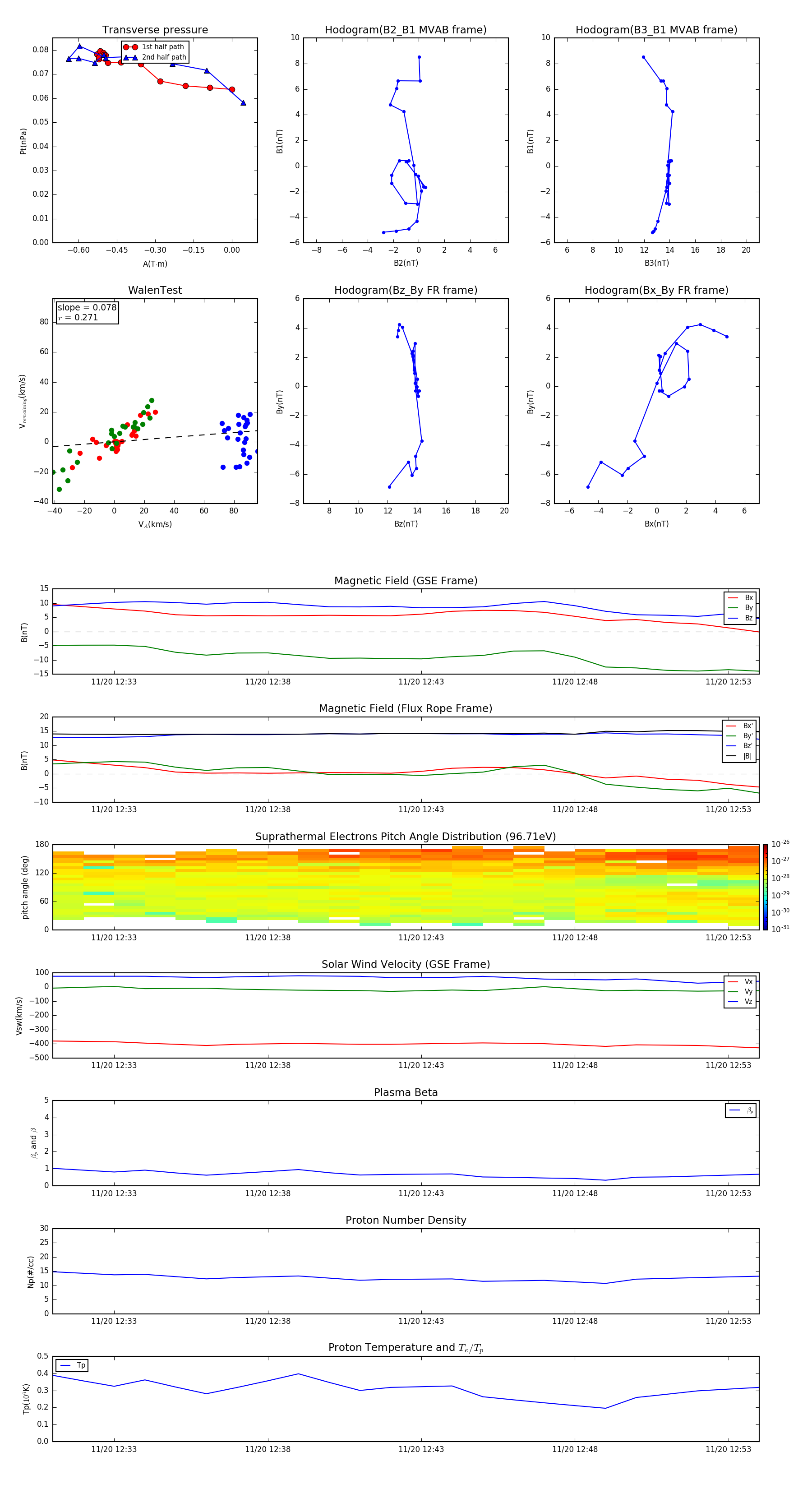Viewport: 812px width, 1489px height.
Task: Click the Proton Number Density title
Action: 405,1220
